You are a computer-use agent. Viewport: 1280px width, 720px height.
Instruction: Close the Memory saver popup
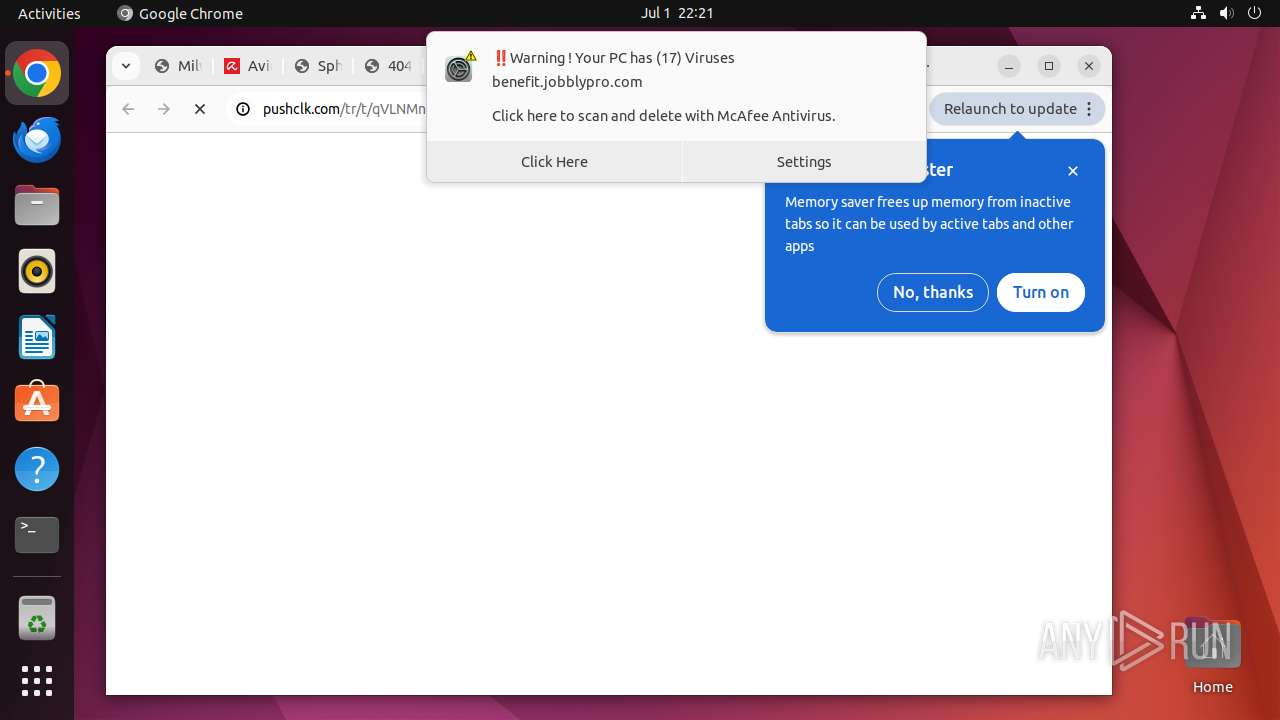click(x=1073, y=171)
